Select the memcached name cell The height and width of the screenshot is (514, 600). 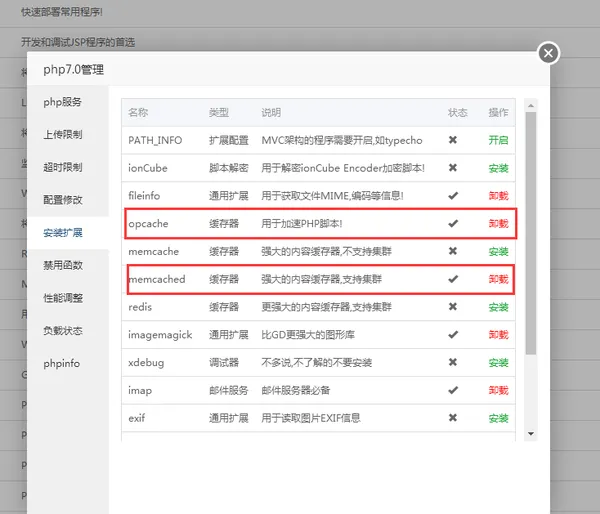point(157,279)
